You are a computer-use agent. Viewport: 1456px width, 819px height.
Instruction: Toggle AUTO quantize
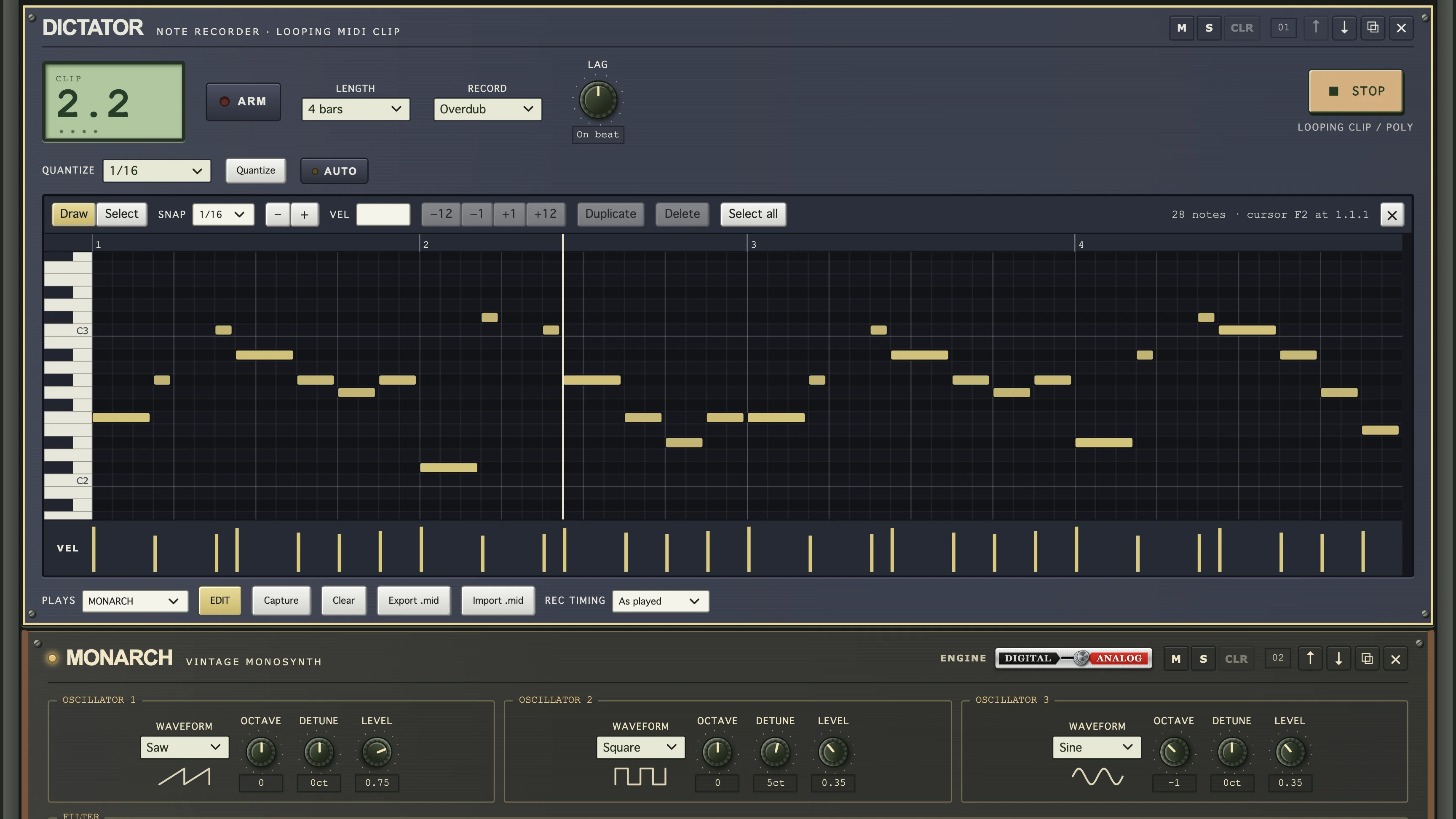(334, 171)
